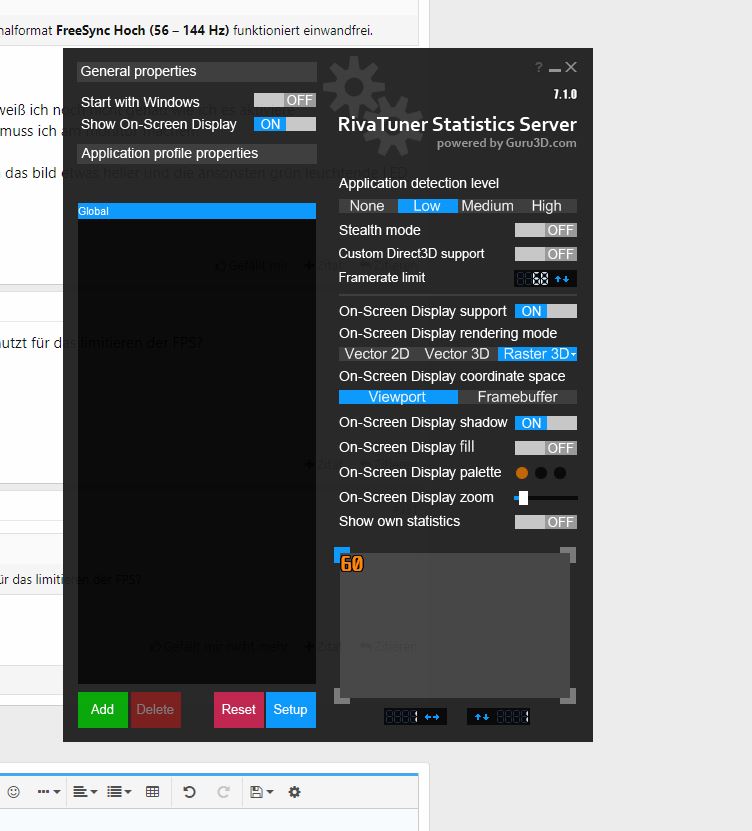Image resolution: width=752 pixels, height=831 pixels.
Task: Click the Reset button
Action: click(238, 710)
